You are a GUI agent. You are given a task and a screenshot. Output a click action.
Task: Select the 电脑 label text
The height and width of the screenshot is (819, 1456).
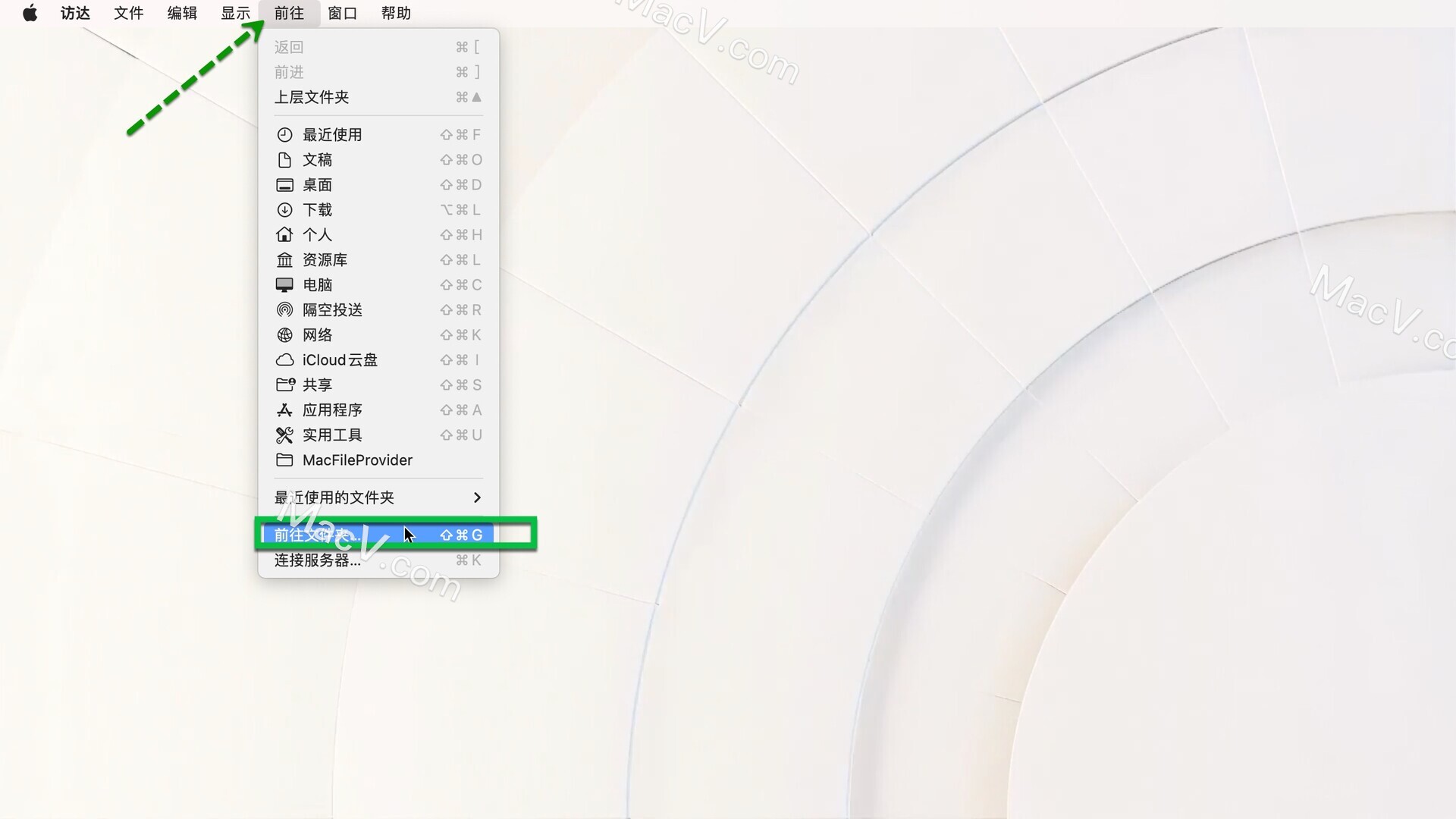(x=317, y=285)
